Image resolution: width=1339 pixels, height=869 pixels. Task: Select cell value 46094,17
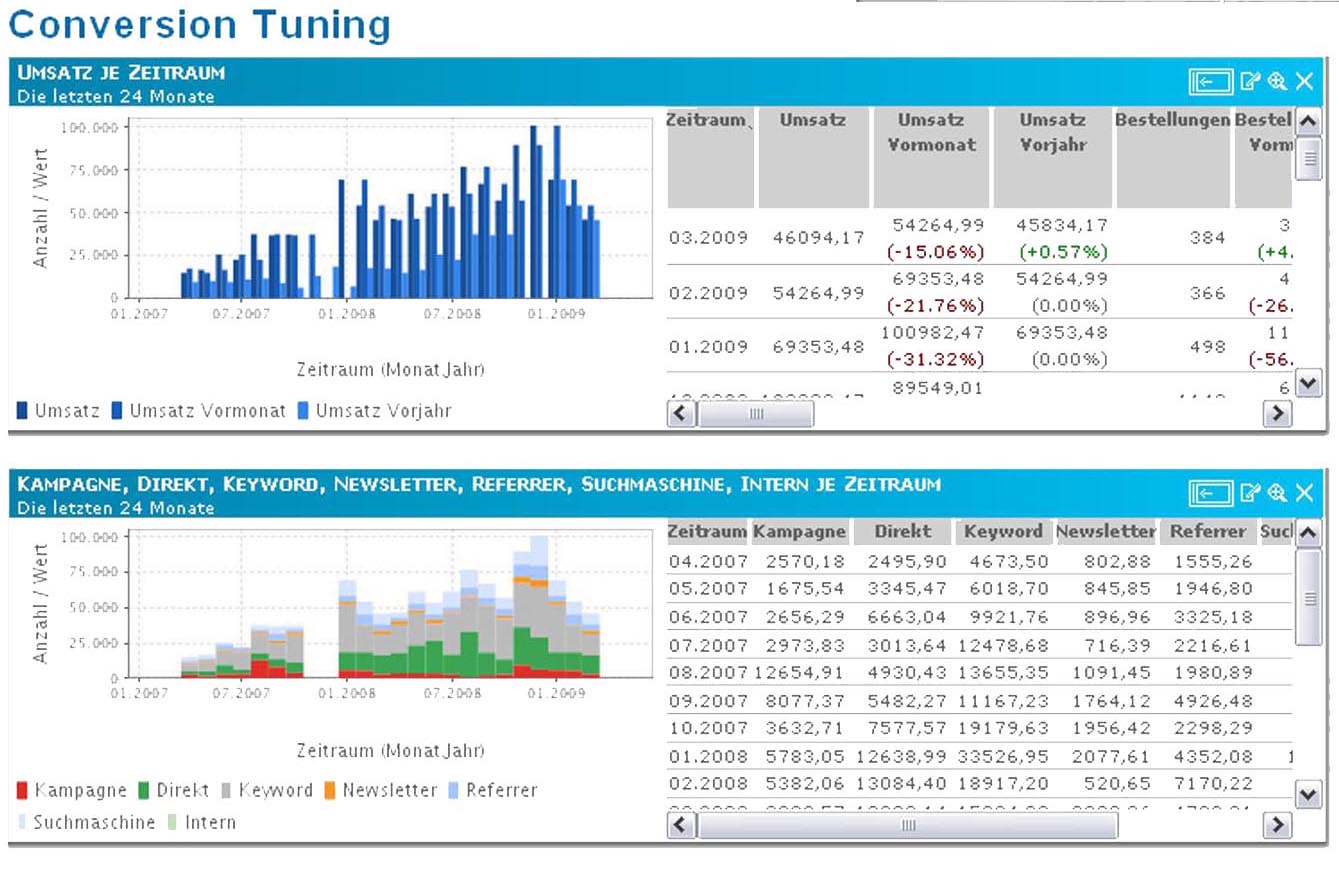coord(818,239)
